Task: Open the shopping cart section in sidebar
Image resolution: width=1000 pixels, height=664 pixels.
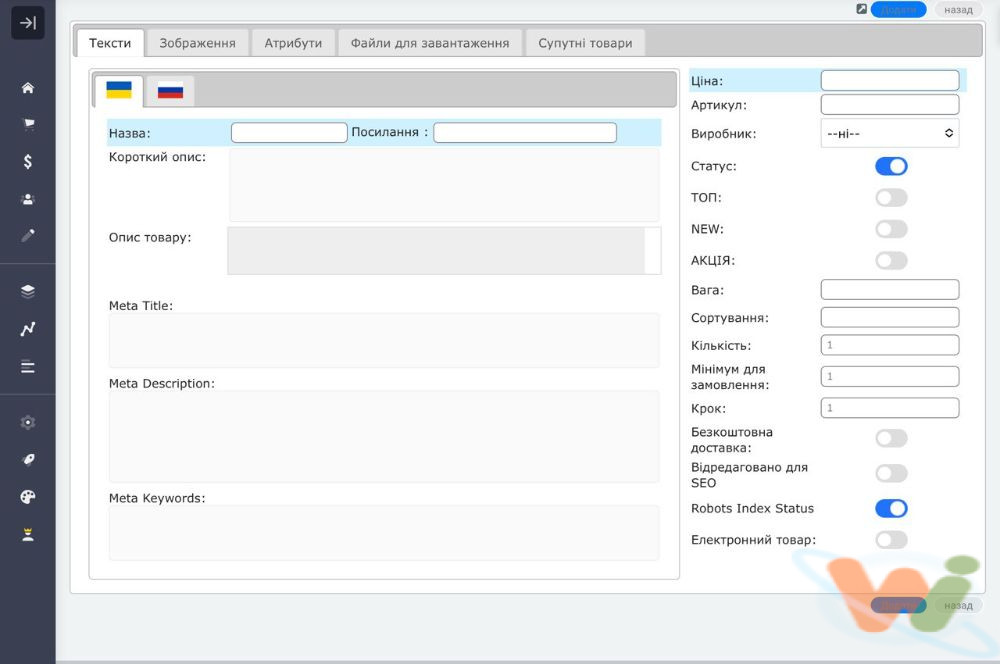Action: pos(28,125)
